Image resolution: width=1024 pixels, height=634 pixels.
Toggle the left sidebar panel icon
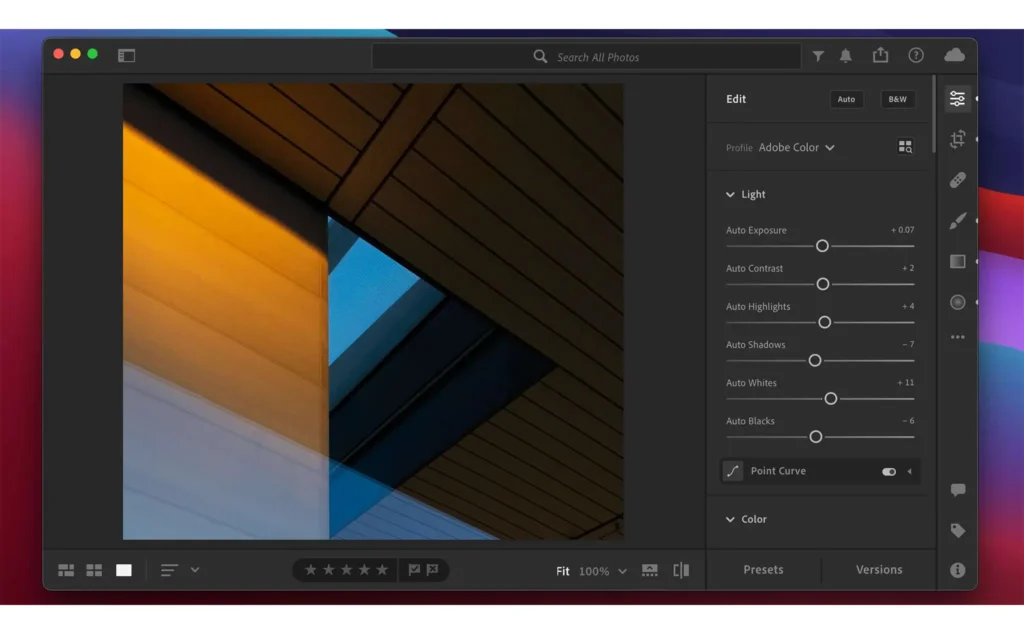point(126,56)
